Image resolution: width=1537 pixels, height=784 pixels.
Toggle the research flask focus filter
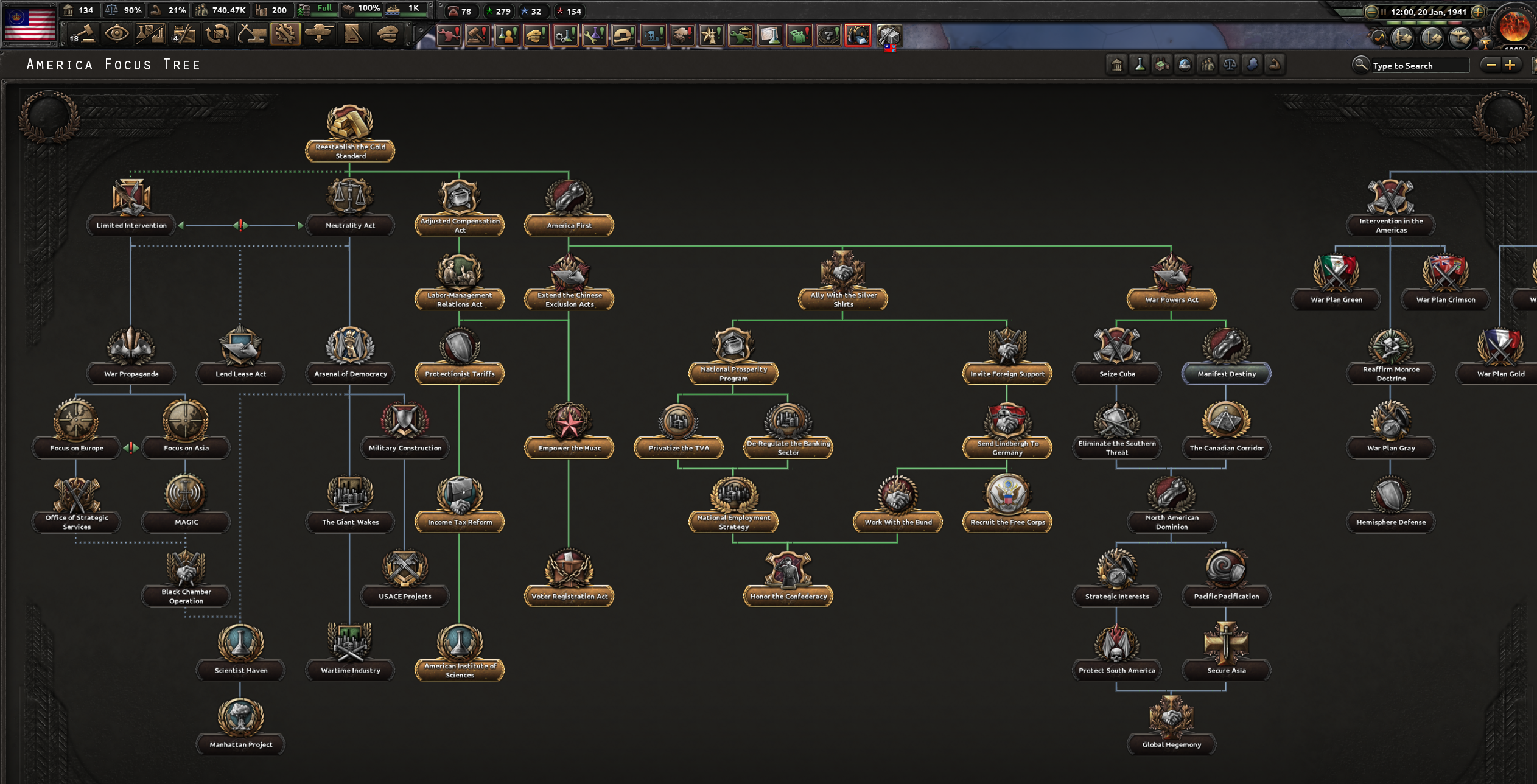(x=1140, y=65)
